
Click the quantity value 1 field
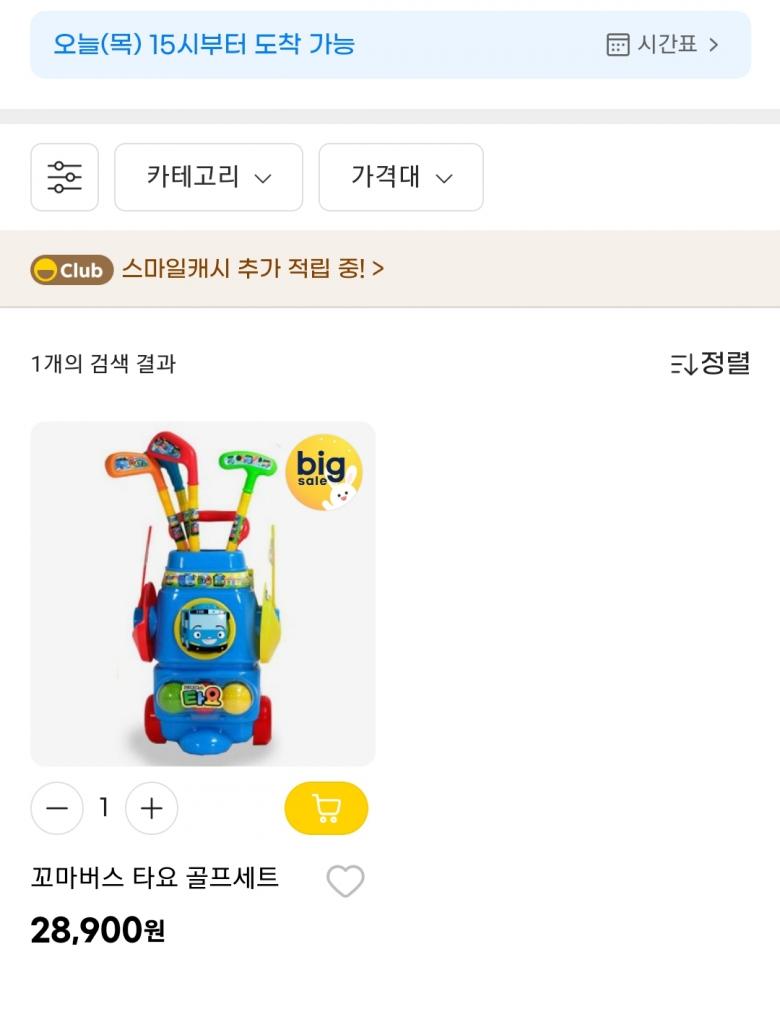104,808
